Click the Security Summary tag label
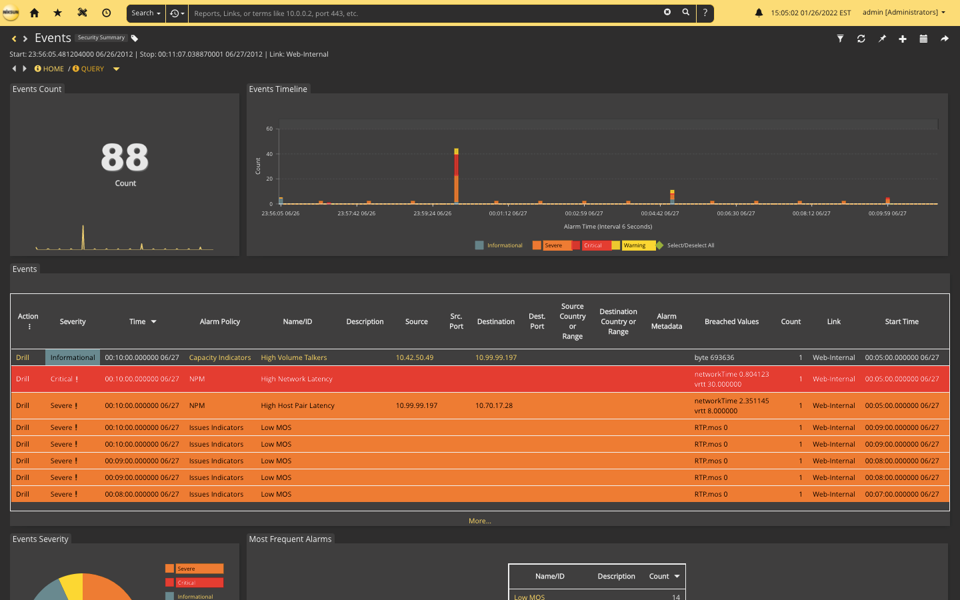 [101, 38]
